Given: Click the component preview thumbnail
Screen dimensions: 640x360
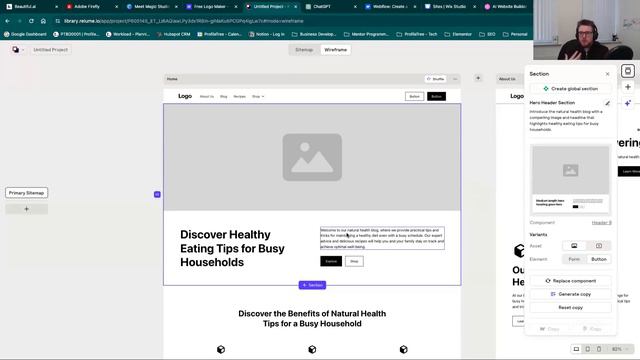Looking at the screenshot, I should click(x=571, y=179).
